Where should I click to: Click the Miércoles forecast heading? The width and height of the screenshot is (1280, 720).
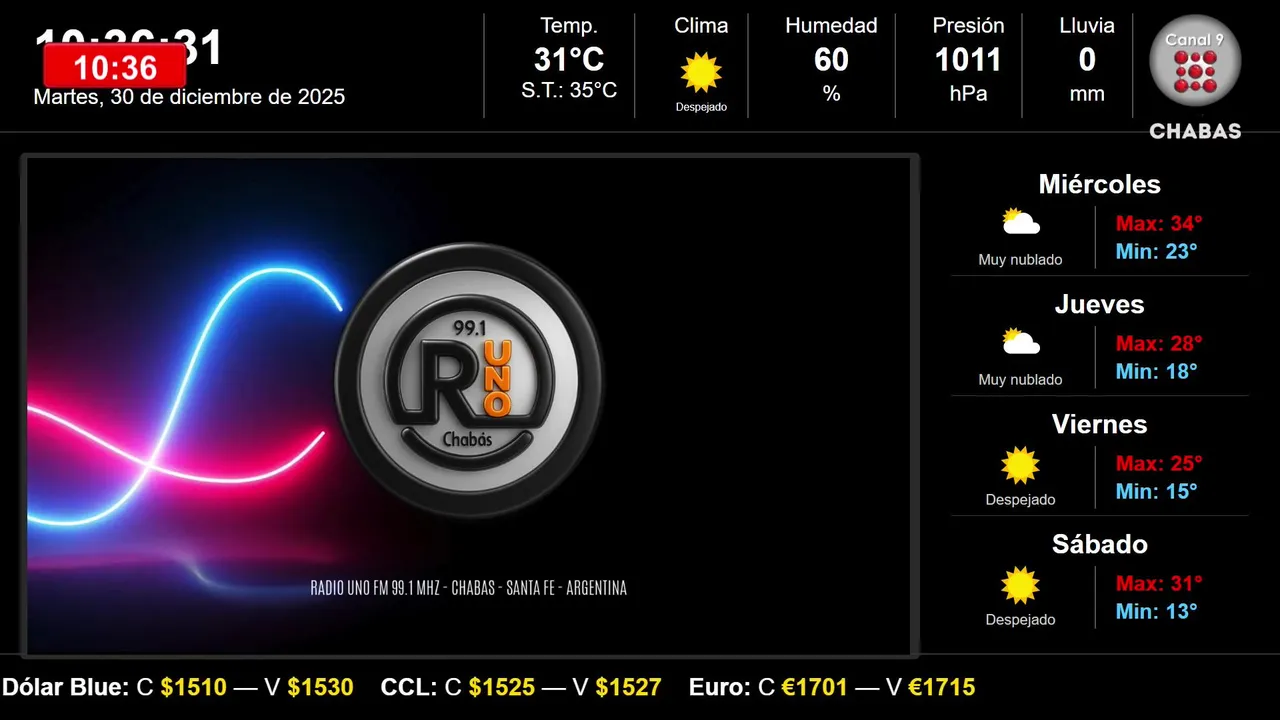coord(1099,184)
